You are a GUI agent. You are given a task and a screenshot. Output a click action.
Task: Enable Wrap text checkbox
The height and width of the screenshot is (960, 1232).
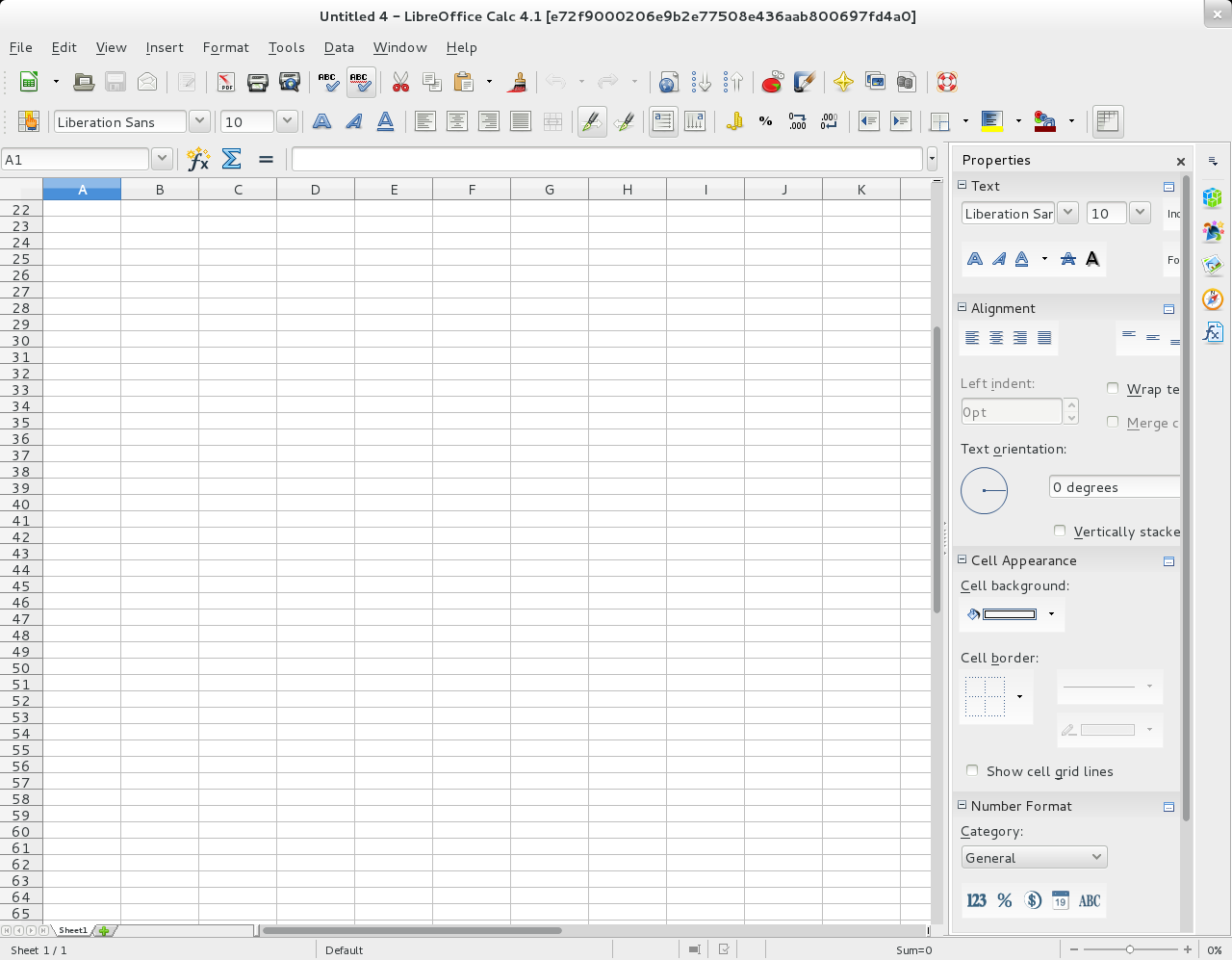tap(1113, 389)
